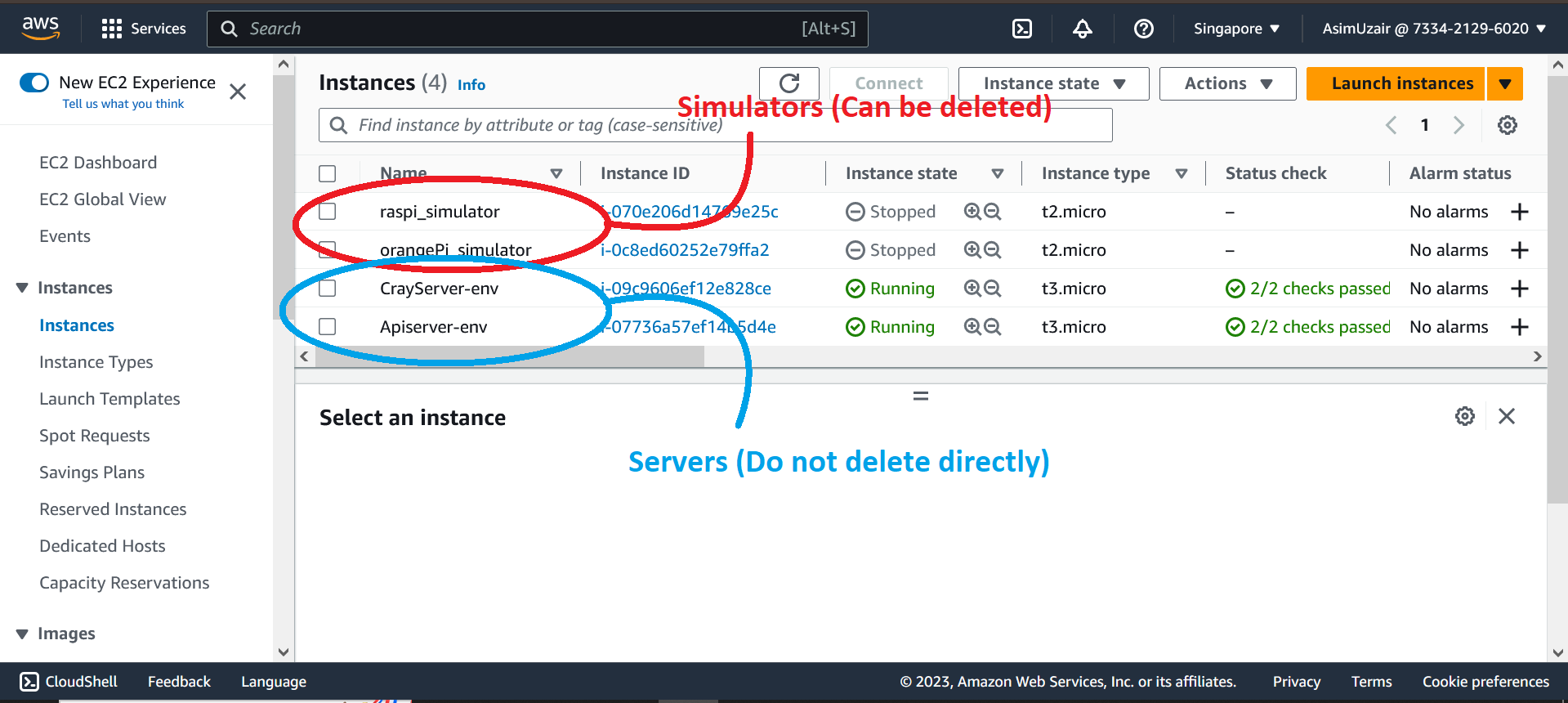The image size is (1568, 703).
Task: Open Instance Types page
Action: click(x=96, y=362)
